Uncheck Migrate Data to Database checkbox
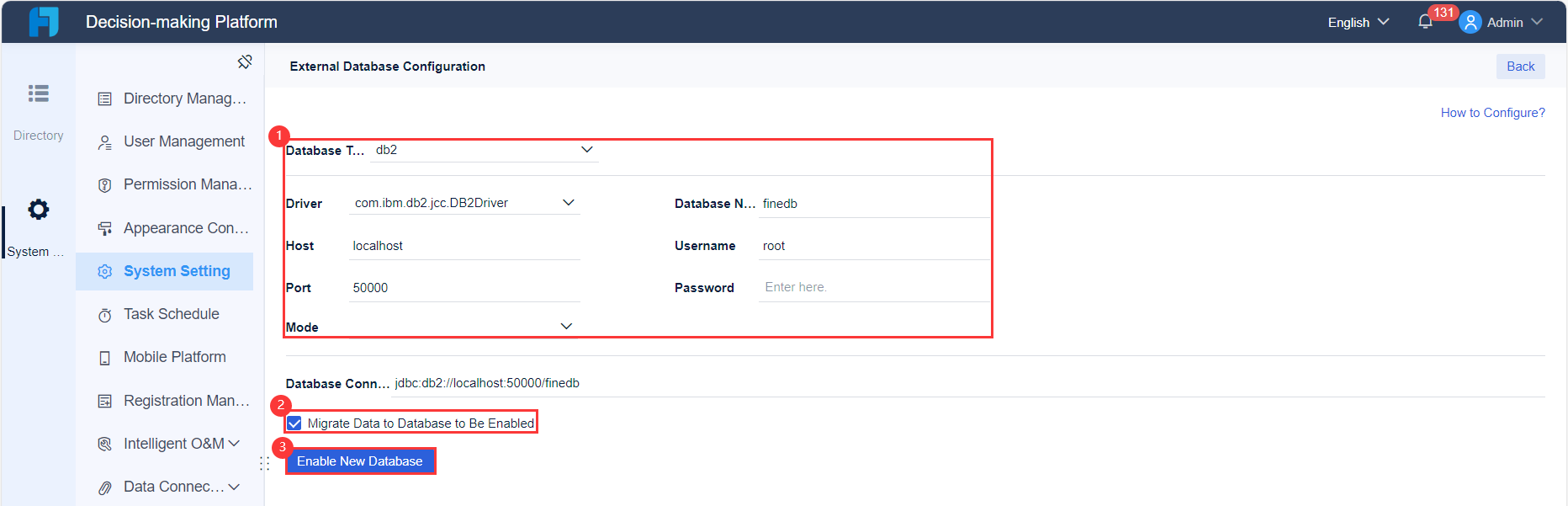Image resolution: width=1568 pixels, height=506 pixels. tap(294, 423)
